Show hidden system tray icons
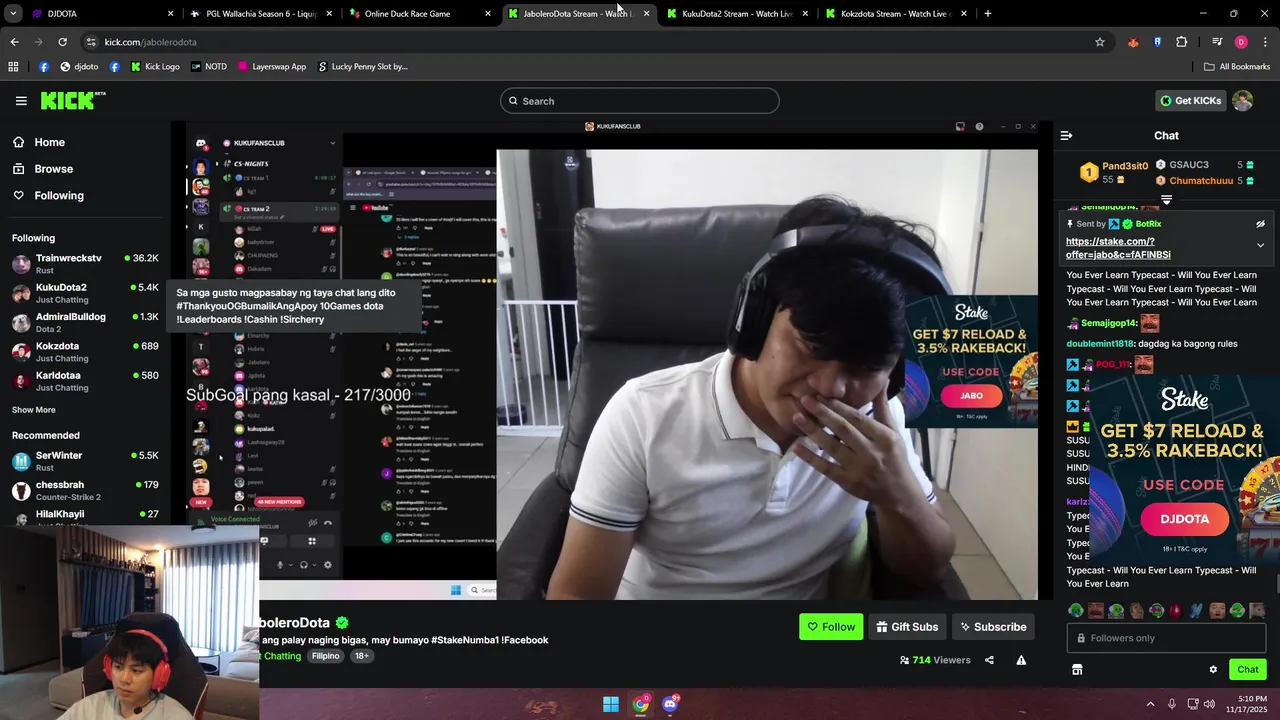Viewport: 1280px width, 720px height. [1150, 704]
